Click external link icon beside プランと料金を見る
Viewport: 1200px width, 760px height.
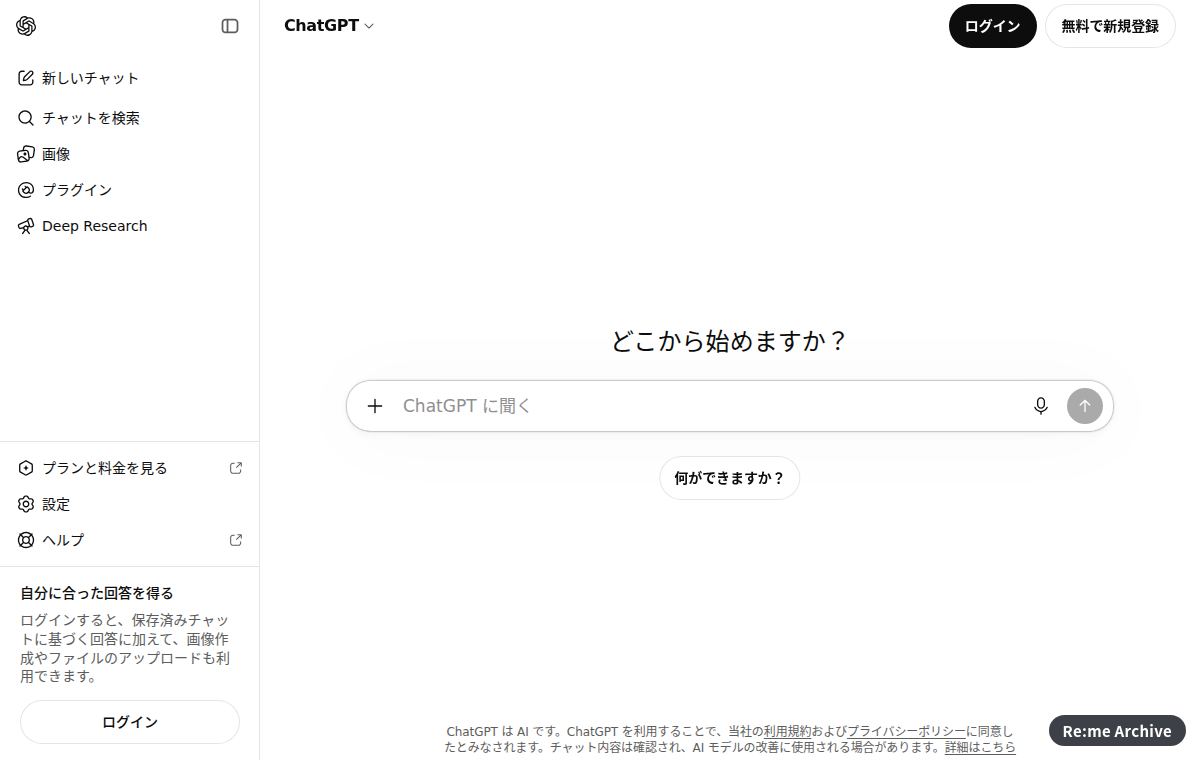(x=236, y=468)
